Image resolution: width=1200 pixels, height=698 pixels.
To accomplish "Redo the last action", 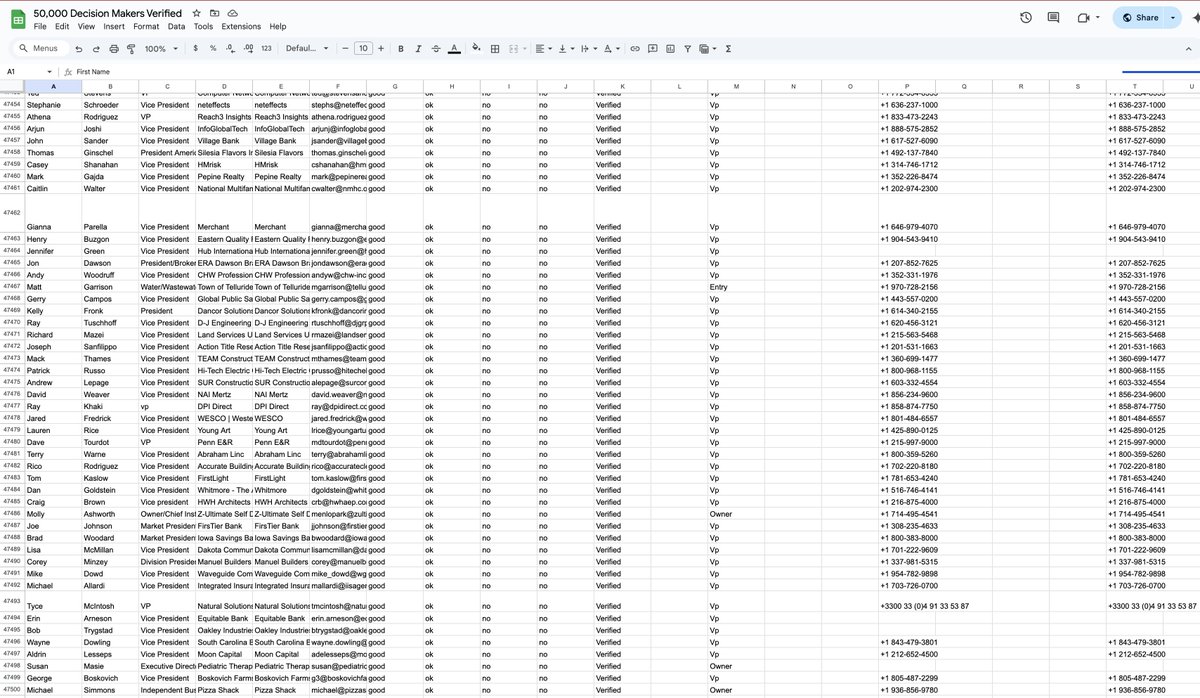I will 96,48.
